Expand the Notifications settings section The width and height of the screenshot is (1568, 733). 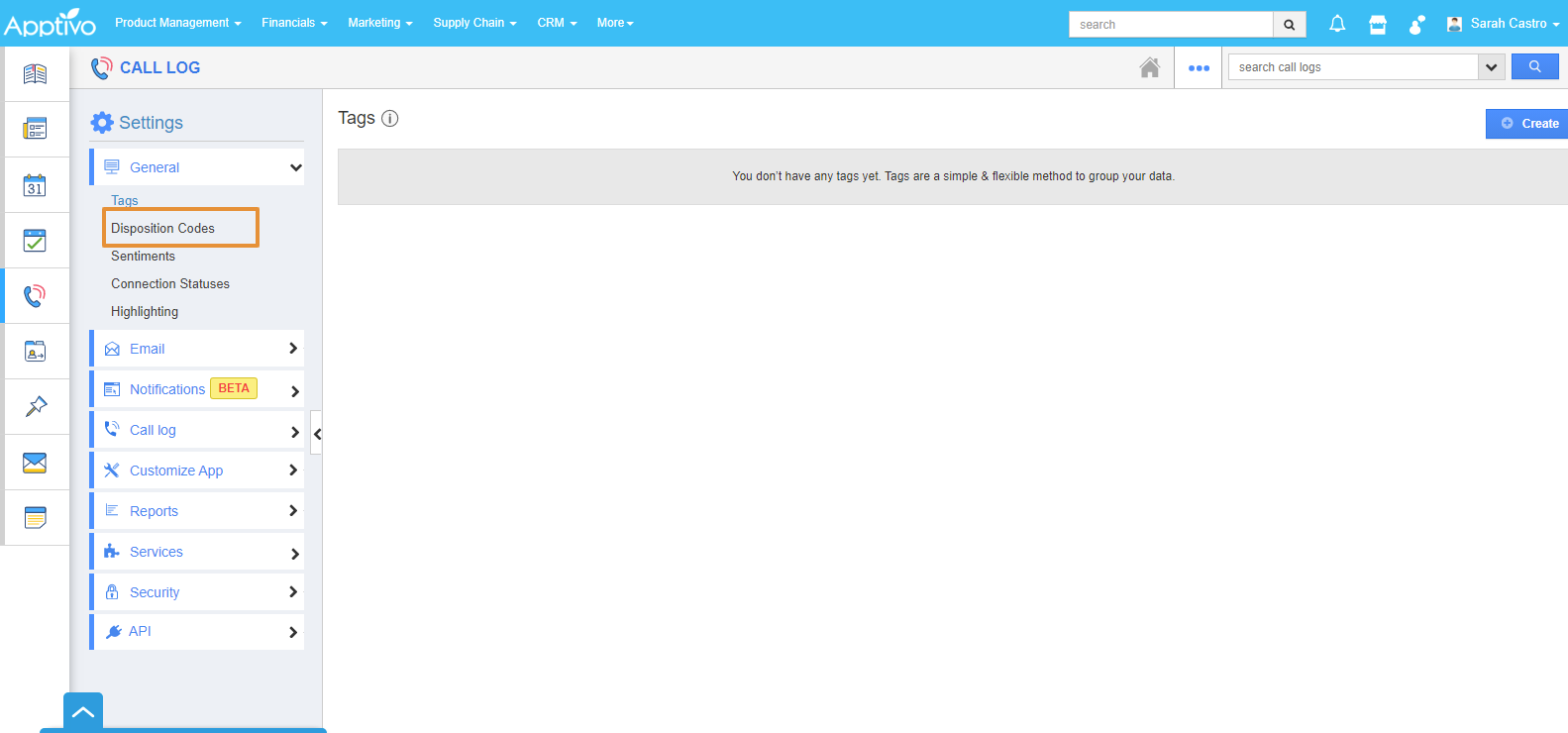pos(198,389)
